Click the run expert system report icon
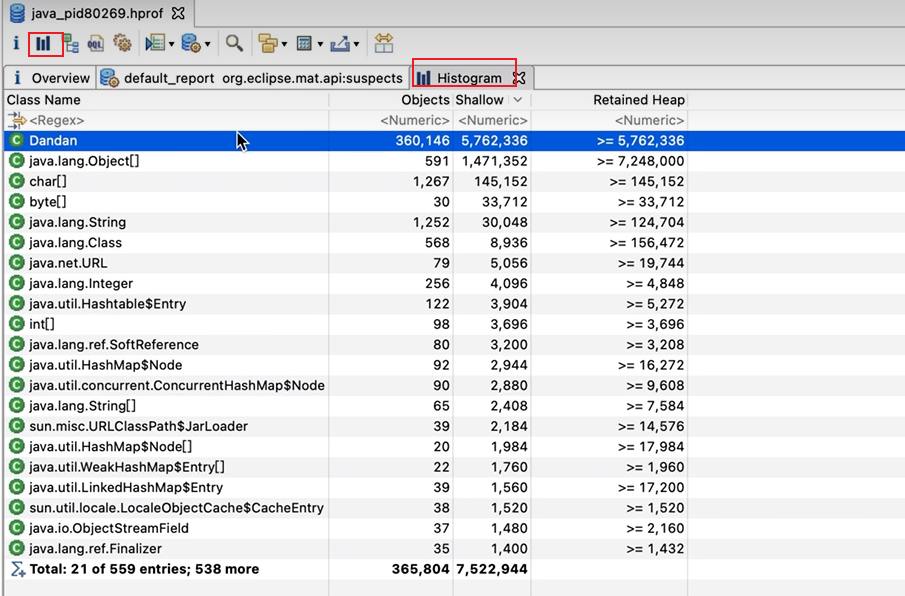 coord(154,43)
